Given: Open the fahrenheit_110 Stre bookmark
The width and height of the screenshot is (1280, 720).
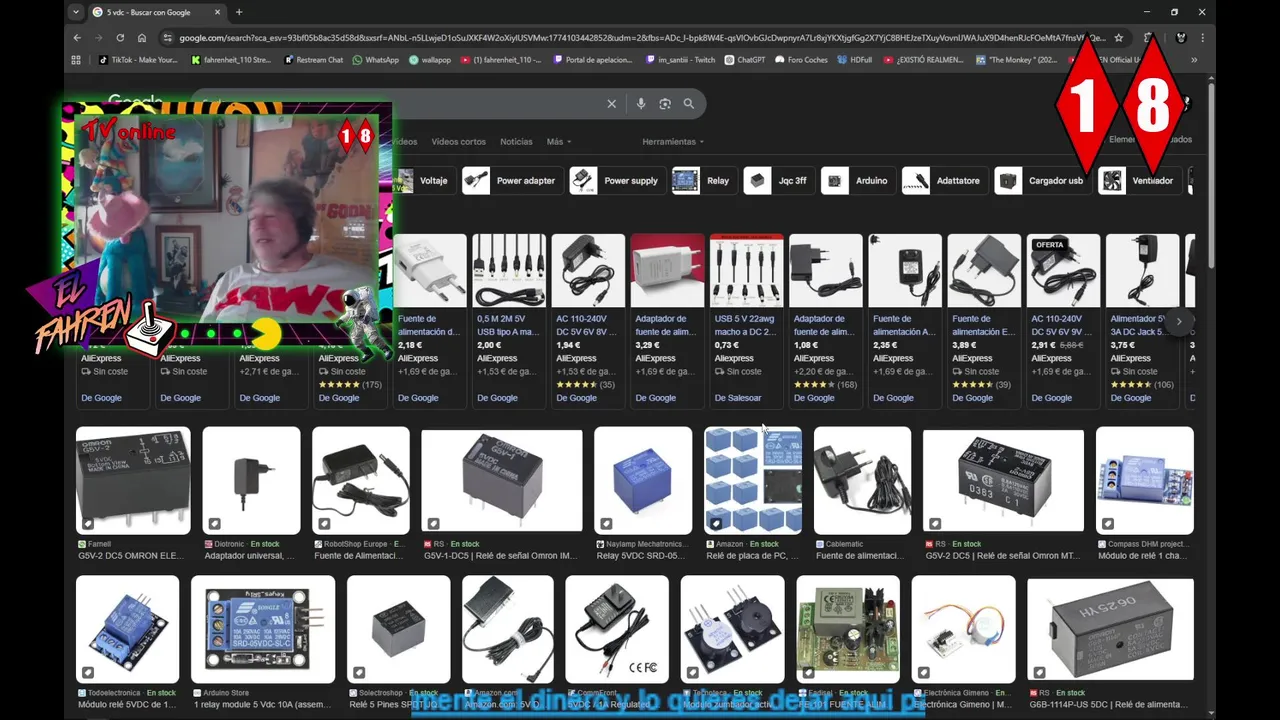Looking at the screenshot, I should point(231,60).
